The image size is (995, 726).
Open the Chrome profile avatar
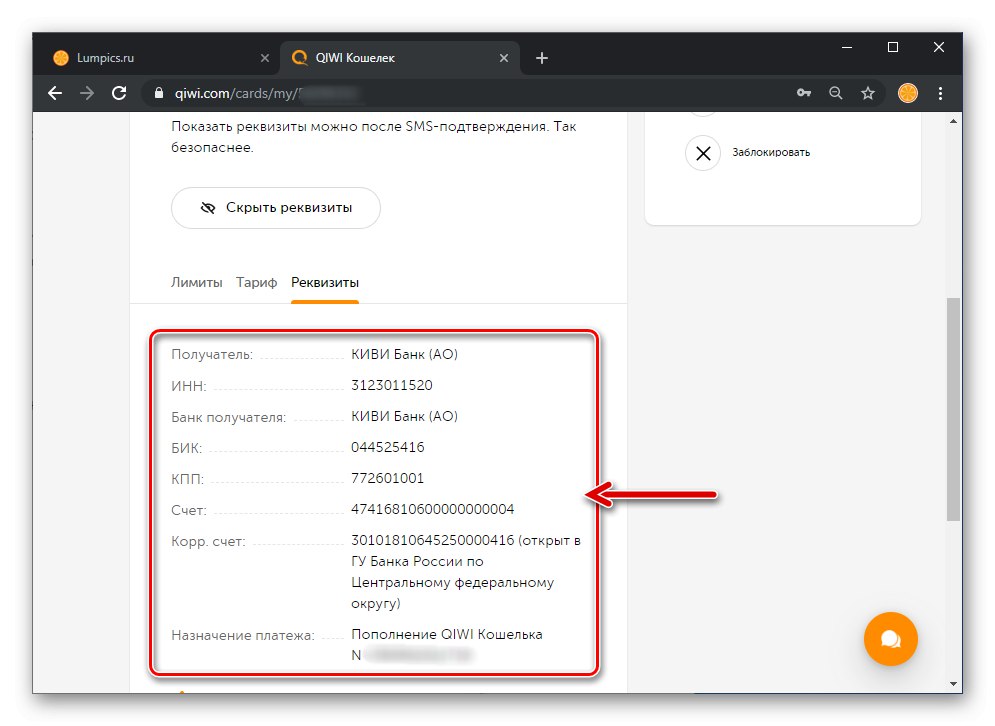click(x=908, y=93)
